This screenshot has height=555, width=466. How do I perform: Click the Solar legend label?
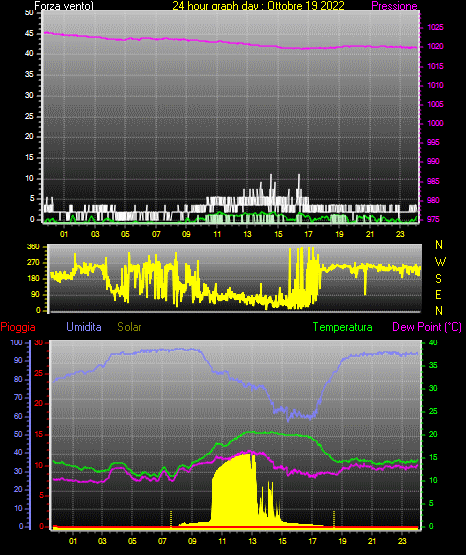point(130,327)
